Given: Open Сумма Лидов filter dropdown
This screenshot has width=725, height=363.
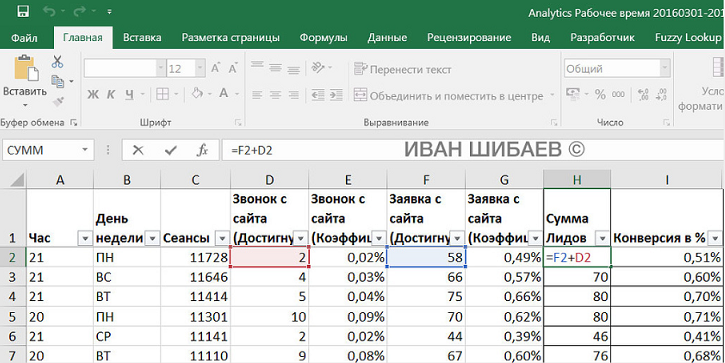Looking at the screenshot, I should [x=602, y=239].
